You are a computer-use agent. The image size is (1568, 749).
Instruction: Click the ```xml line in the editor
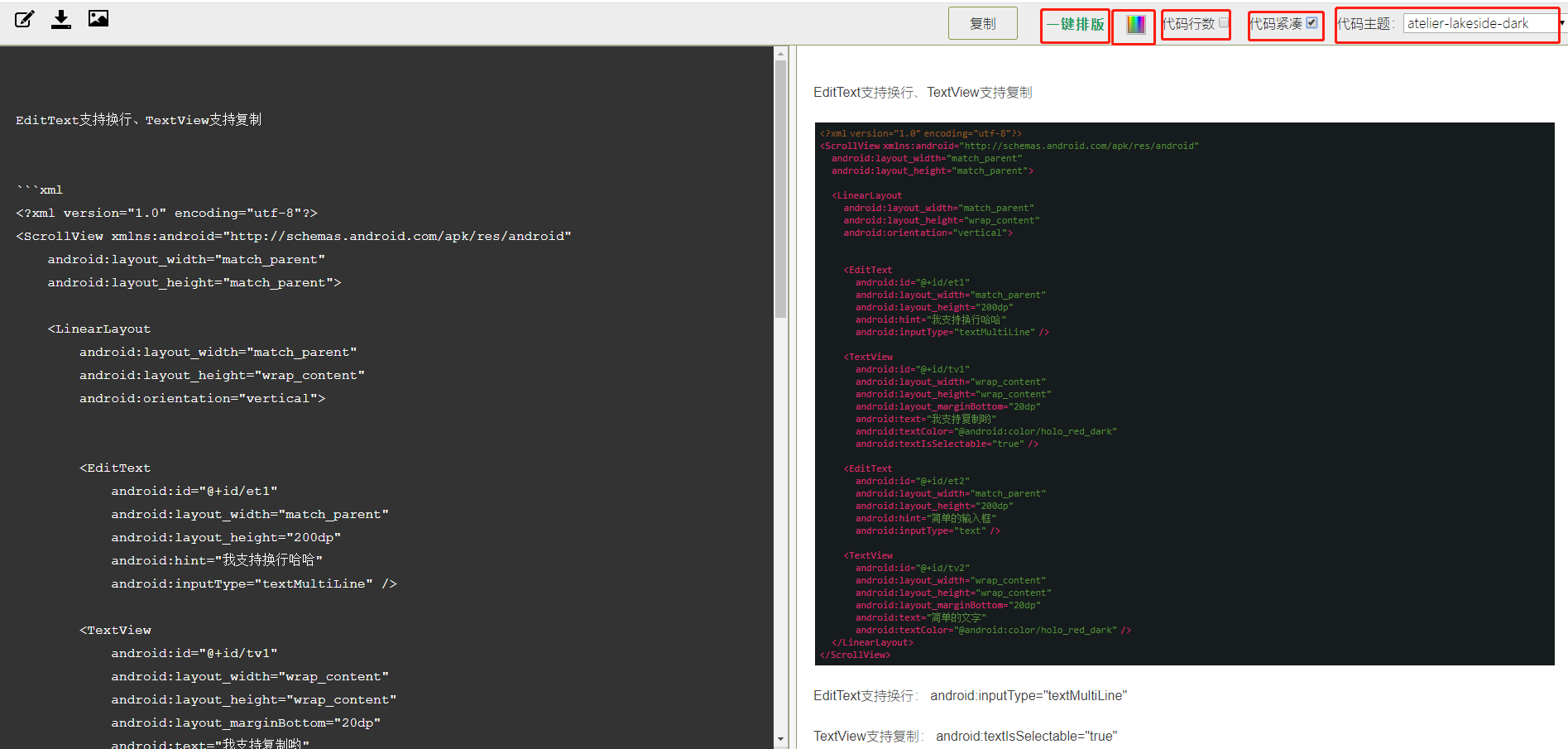pyautogui.click(x=40, y=190)
